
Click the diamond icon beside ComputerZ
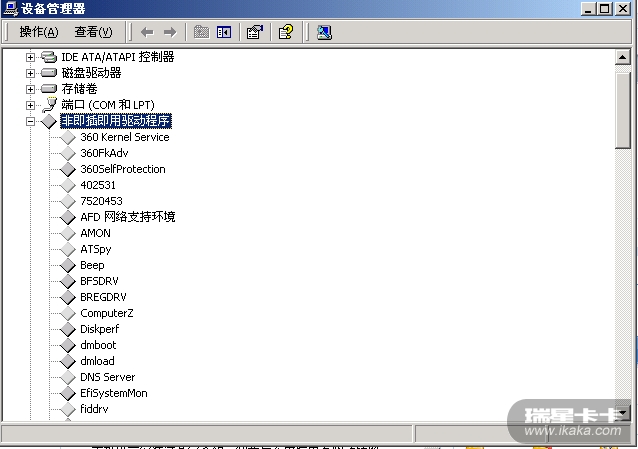(68, 313)
